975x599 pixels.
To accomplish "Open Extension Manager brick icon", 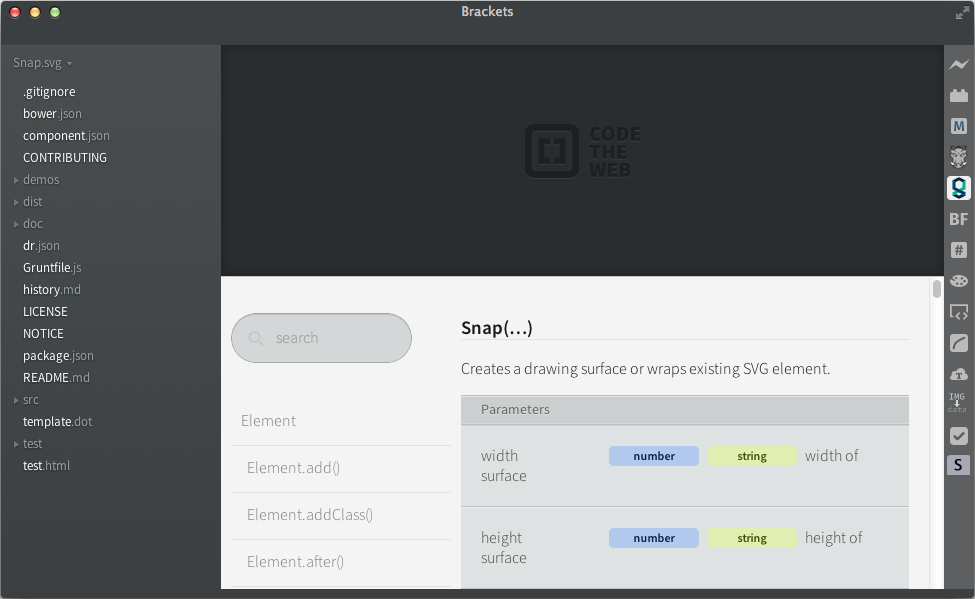I will click(958, 95).
